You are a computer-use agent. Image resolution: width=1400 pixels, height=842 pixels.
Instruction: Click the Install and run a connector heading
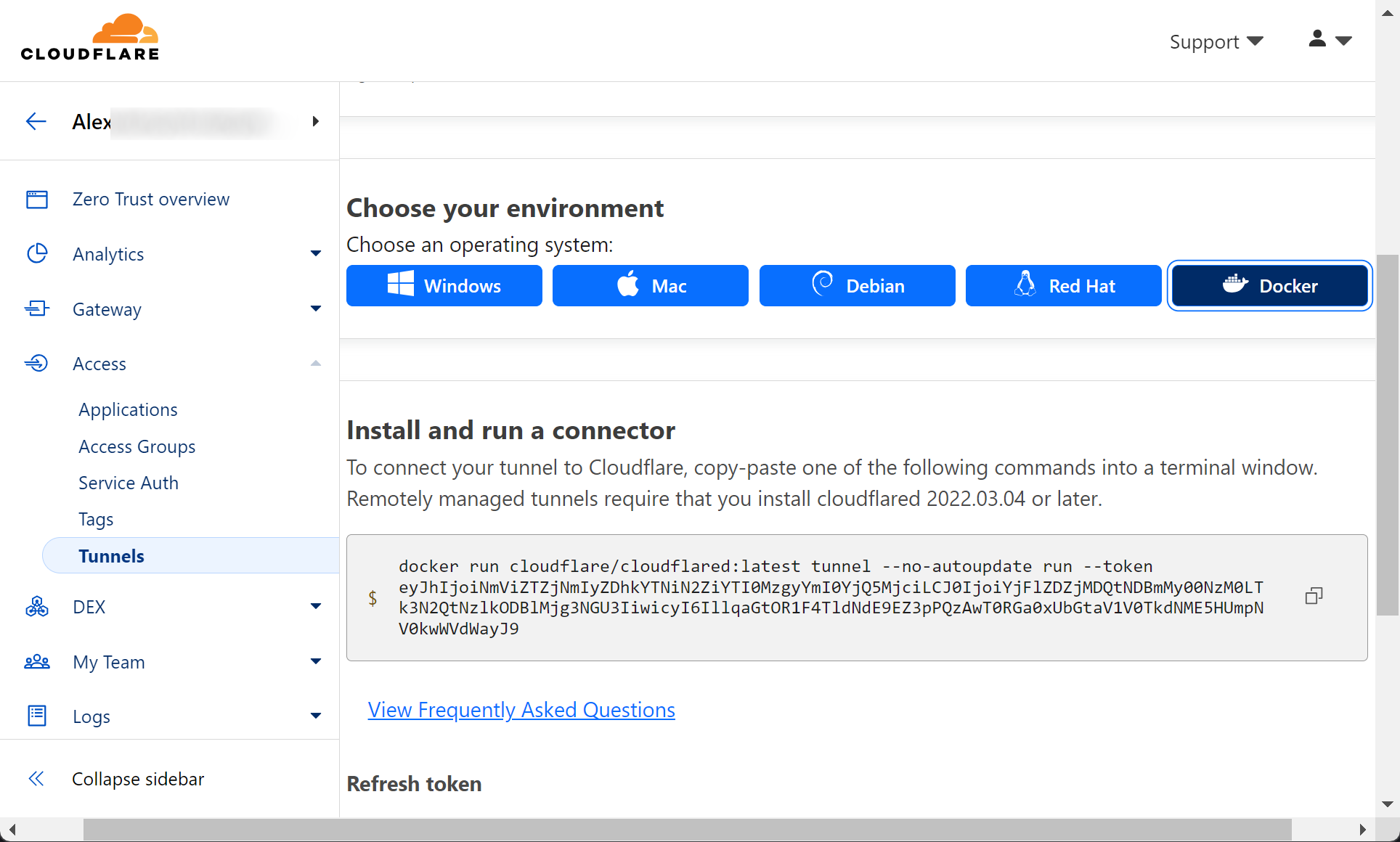tap(510, 430)
